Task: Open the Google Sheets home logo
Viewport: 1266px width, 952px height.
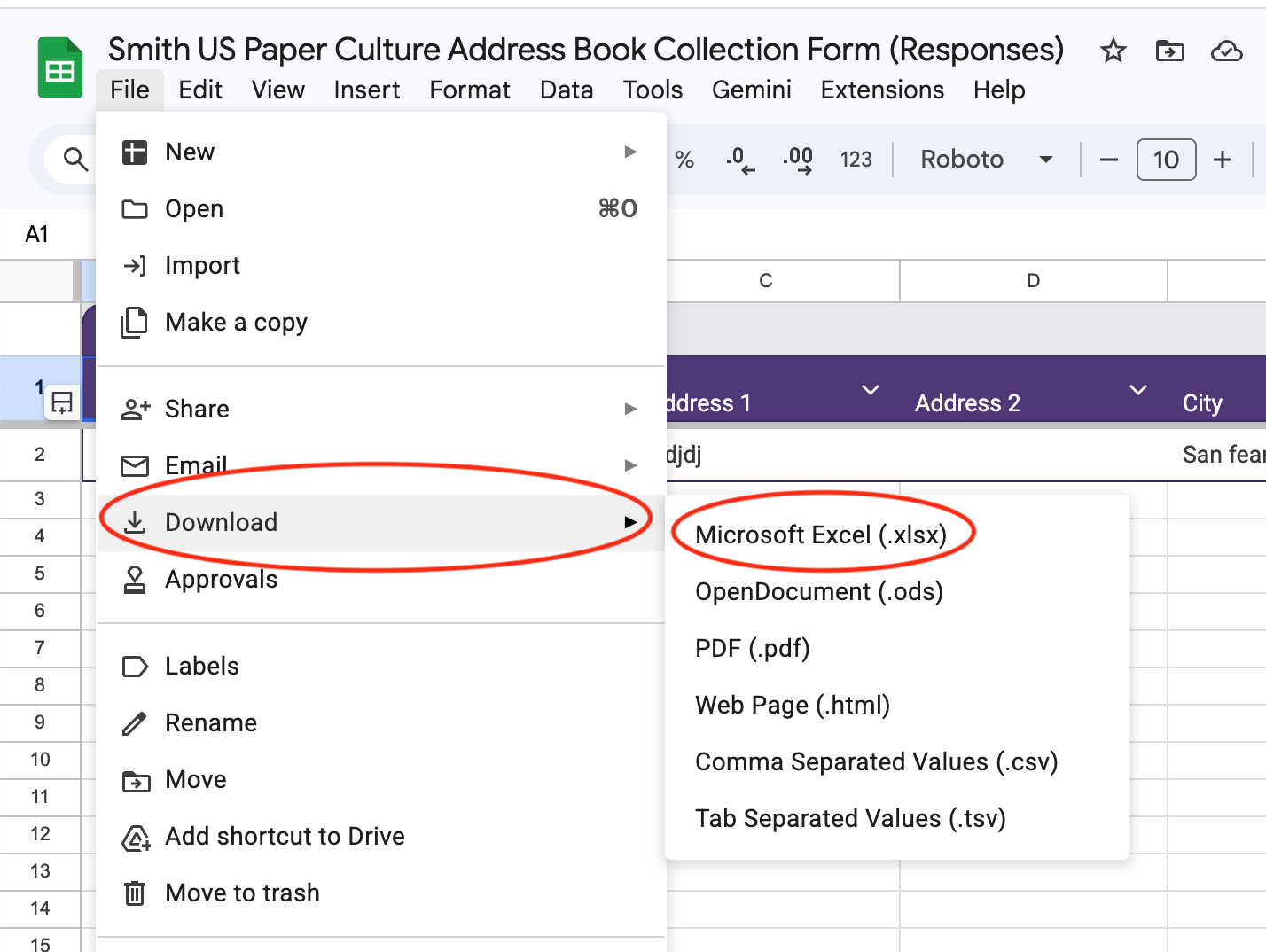Action: [60, 68]
